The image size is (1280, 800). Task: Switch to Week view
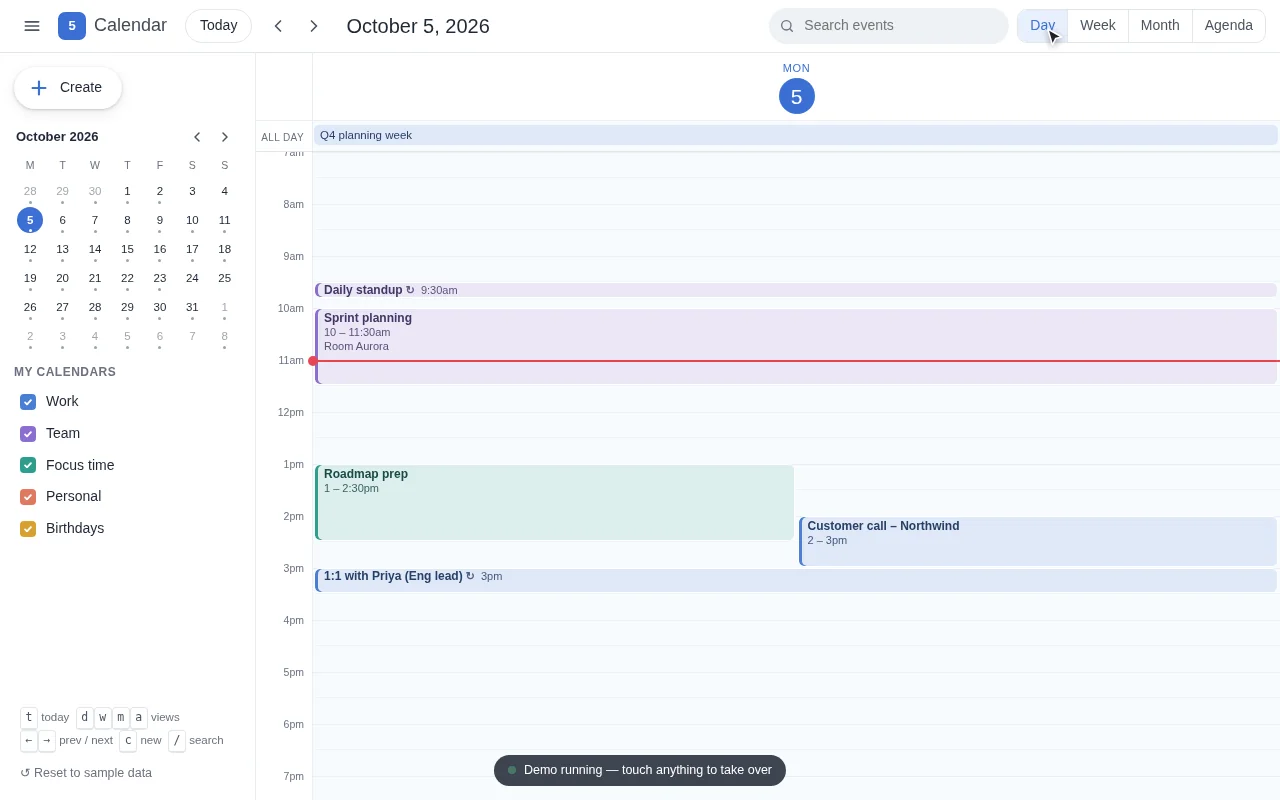point(1098,26)
